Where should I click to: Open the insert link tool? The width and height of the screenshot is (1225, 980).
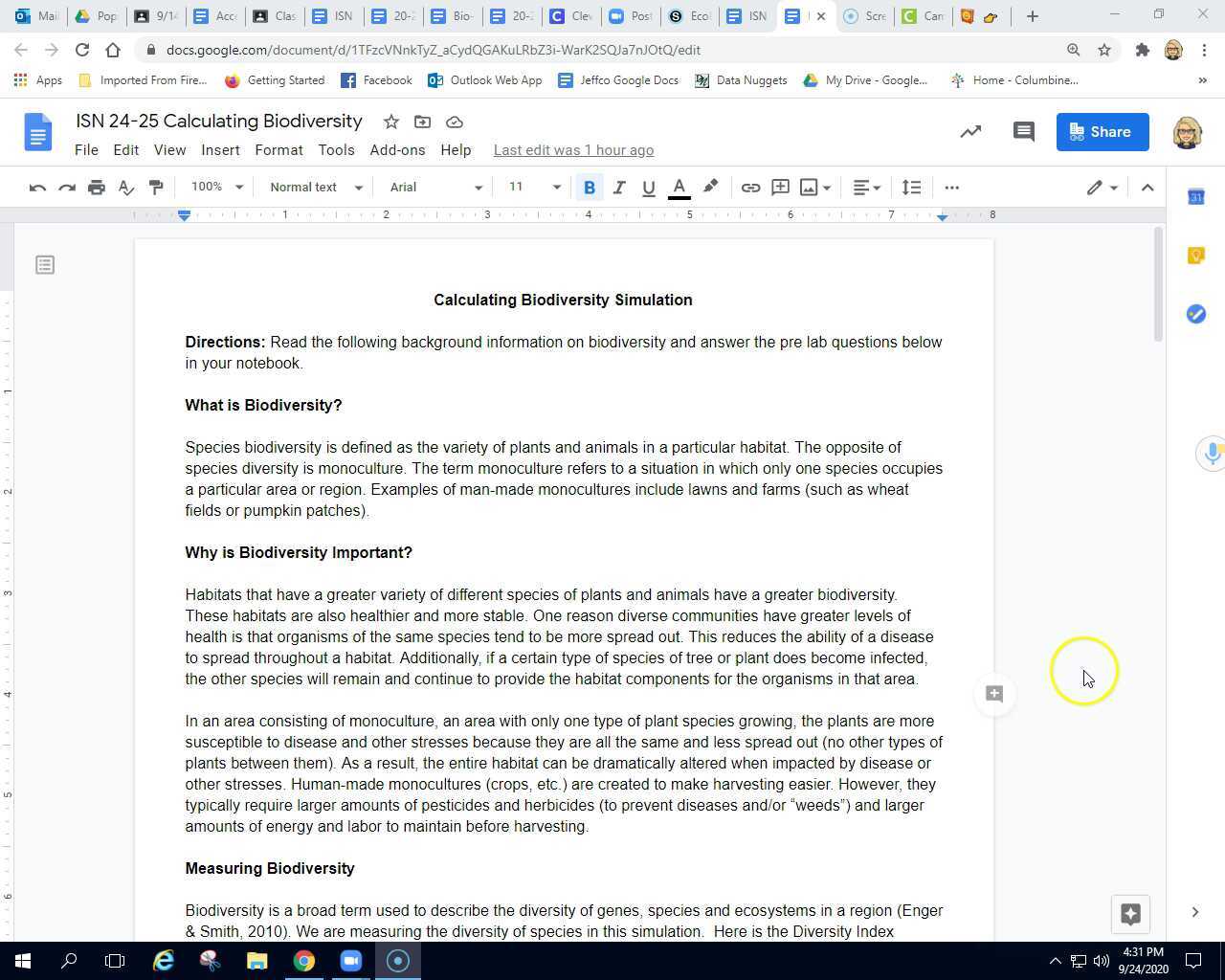750,187
